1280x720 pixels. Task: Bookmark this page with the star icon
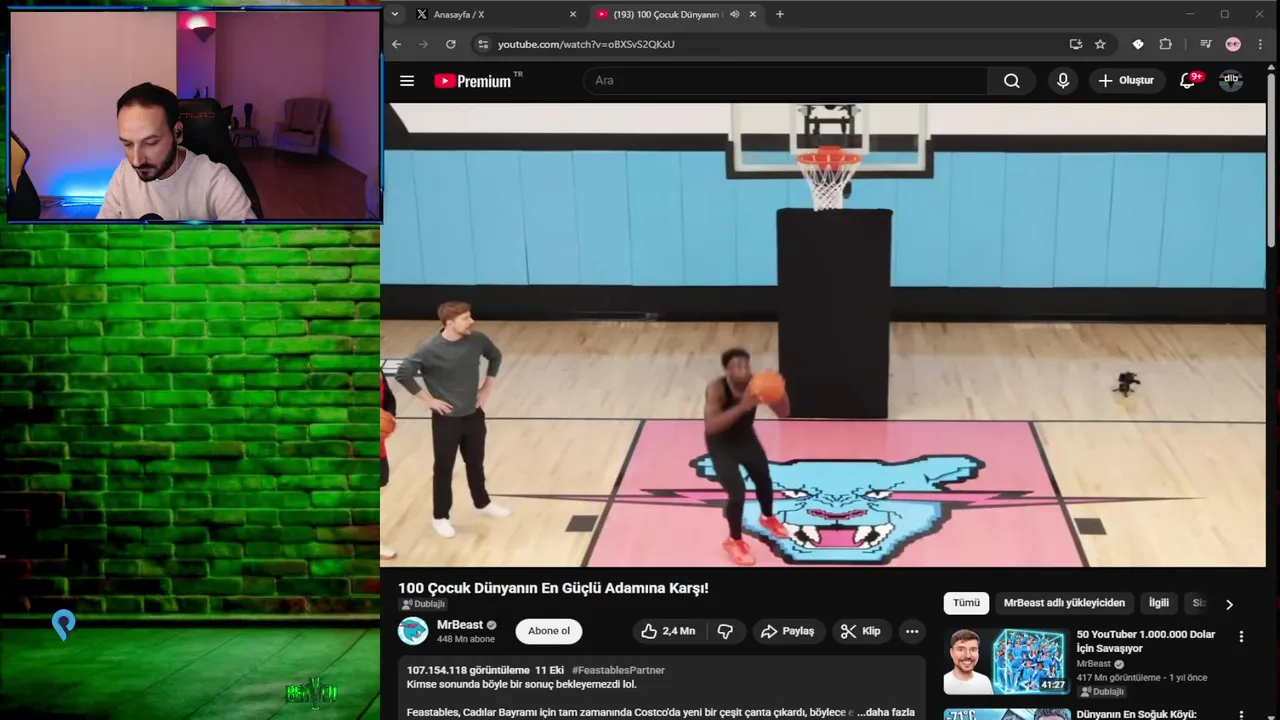coord(1100,44)
